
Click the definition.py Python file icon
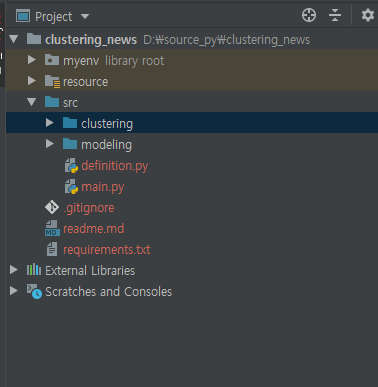71,166
